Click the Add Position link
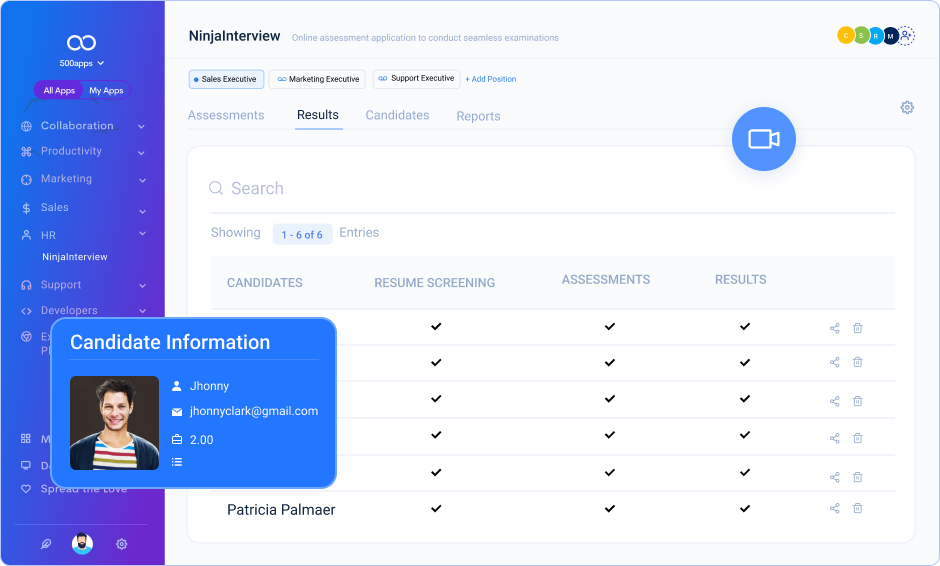 (491, 79)
